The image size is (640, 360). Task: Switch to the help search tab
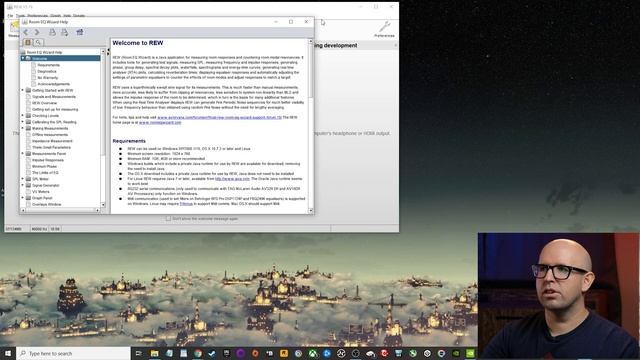click(38, 42)
